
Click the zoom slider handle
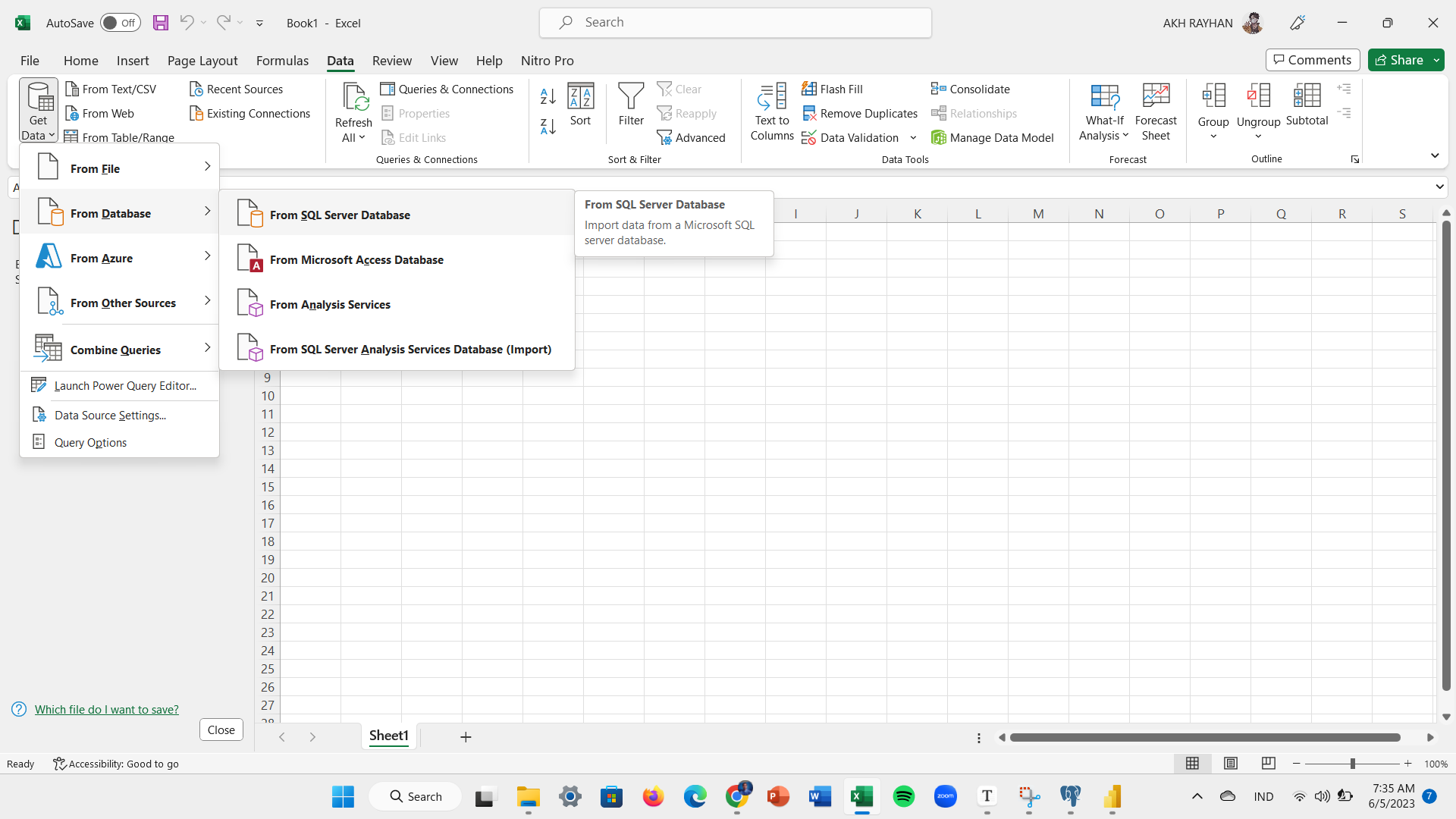[x=1352, y=764]
